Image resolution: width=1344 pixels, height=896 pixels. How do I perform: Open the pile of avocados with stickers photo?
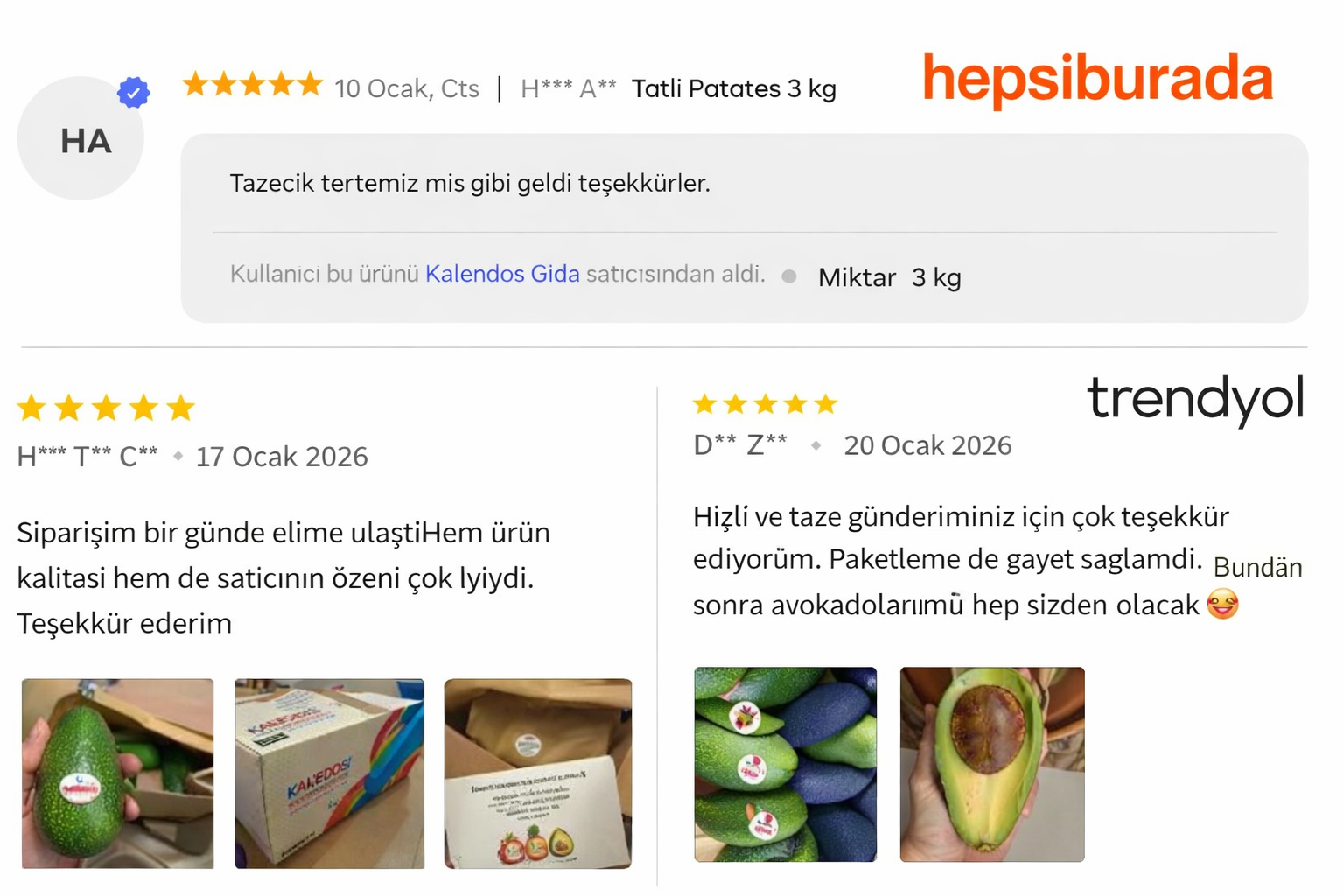785,765
